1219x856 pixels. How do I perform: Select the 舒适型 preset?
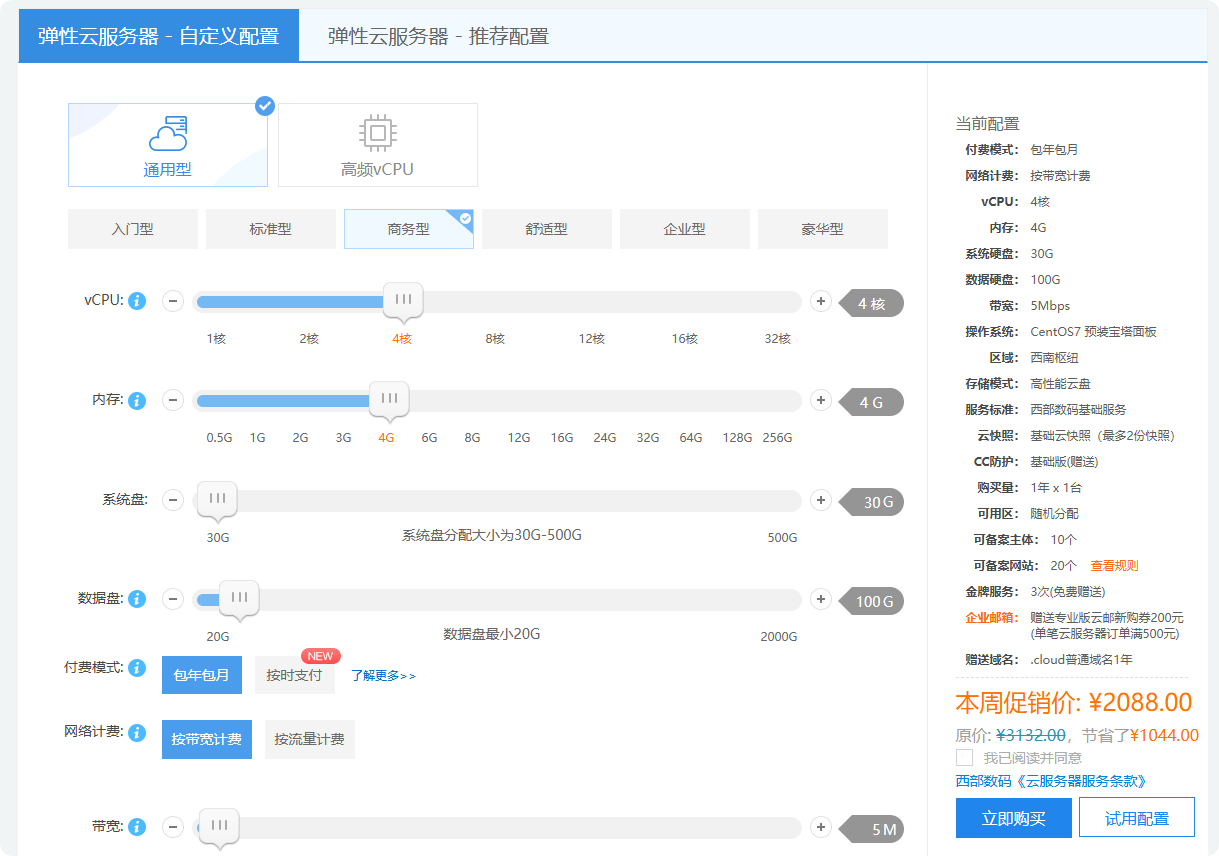pos(547,229)
